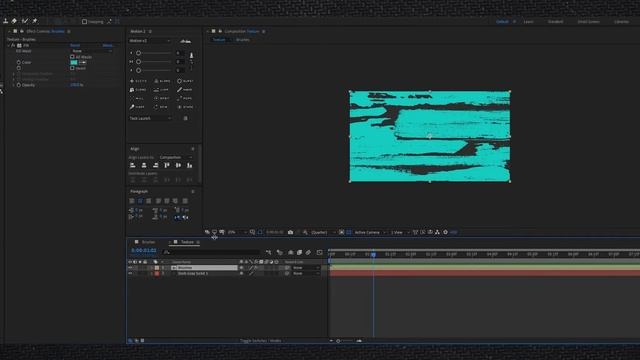Click the Toggle Switches / Modes button
640x360 pixels.
[260, 340]
